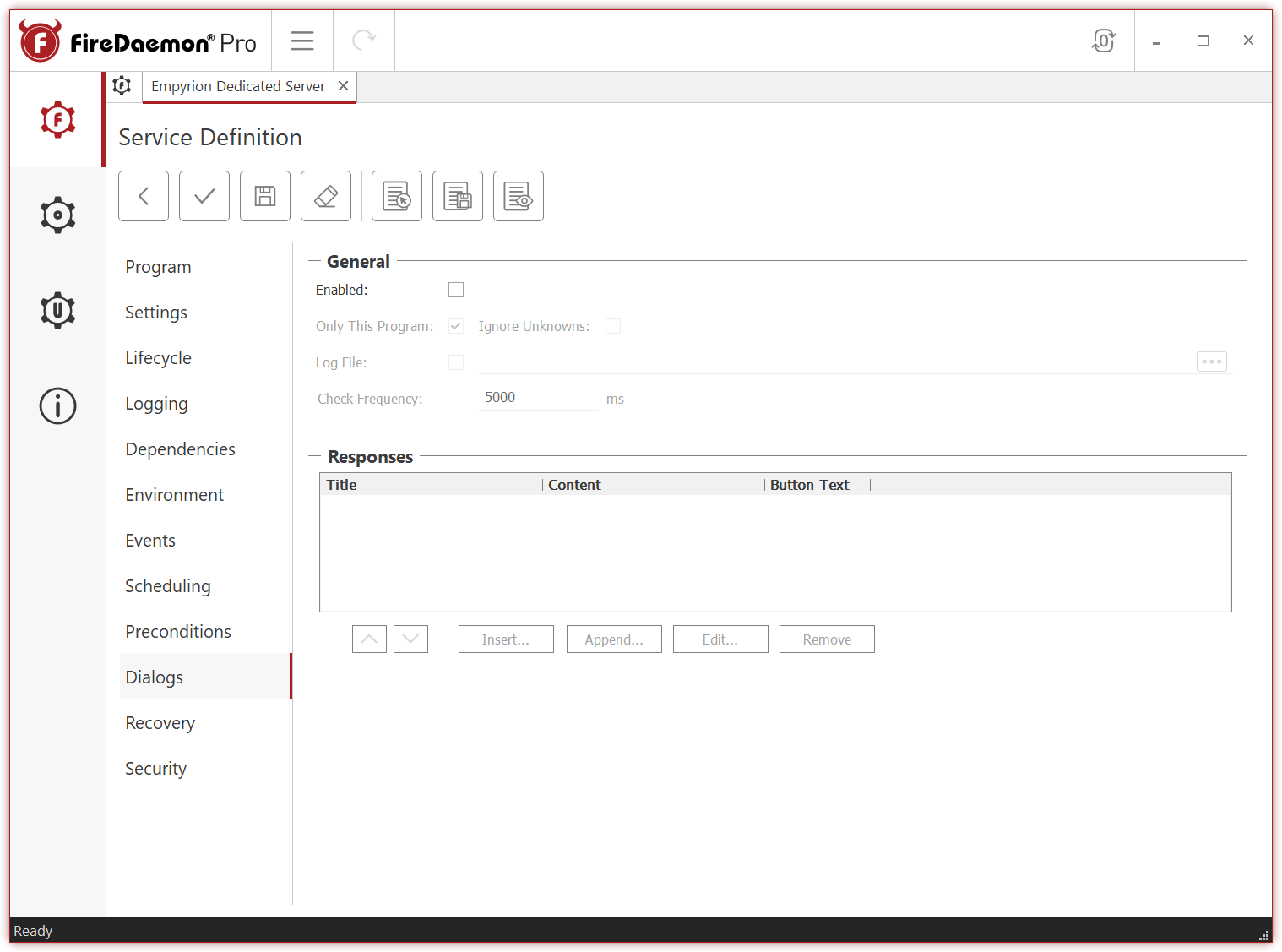The image size is (1282, 952).
Task: Toggle Ignore Unknowns checkbox
Action: point(613,326)
